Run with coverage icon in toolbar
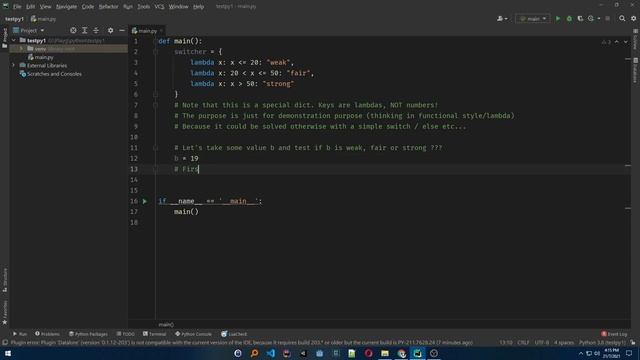This screenshot has width=640, height=360. point(580,18)
